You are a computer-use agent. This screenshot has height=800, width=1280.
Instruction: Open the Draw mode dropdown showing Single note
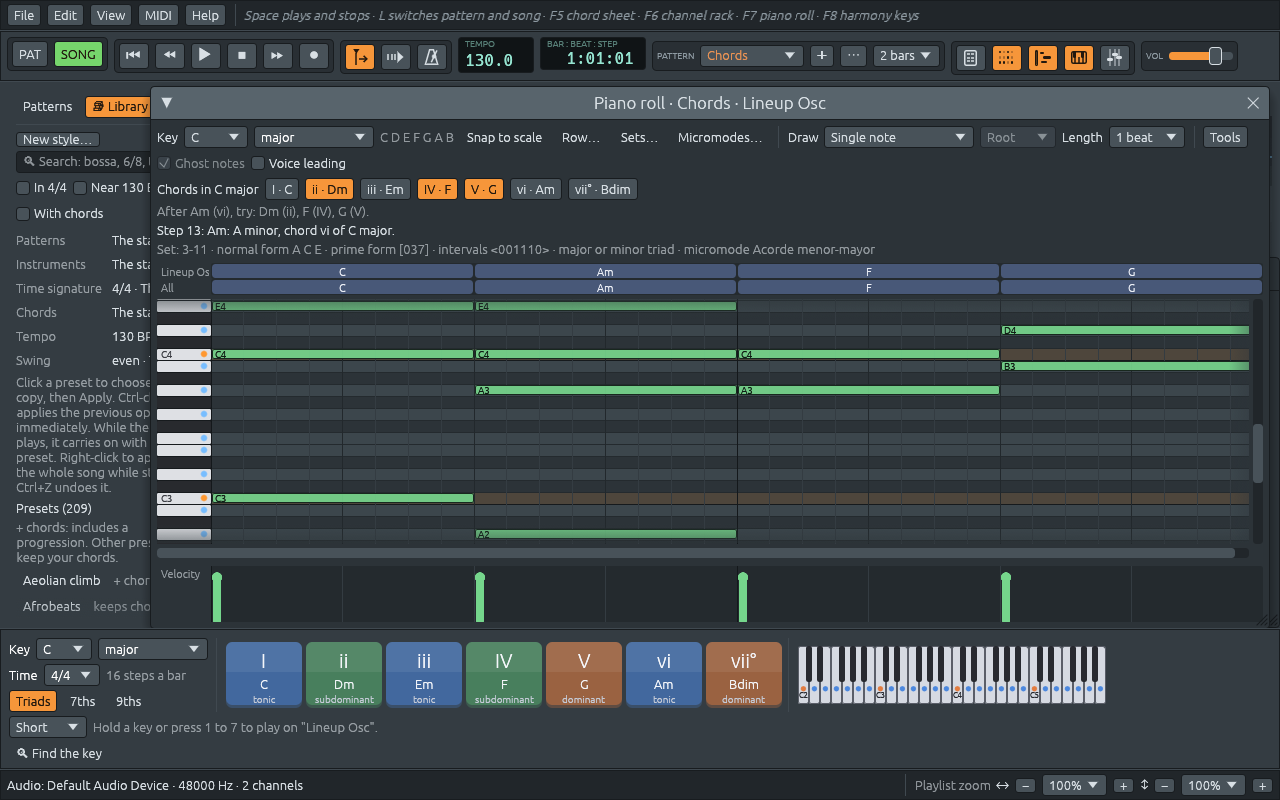897,138
